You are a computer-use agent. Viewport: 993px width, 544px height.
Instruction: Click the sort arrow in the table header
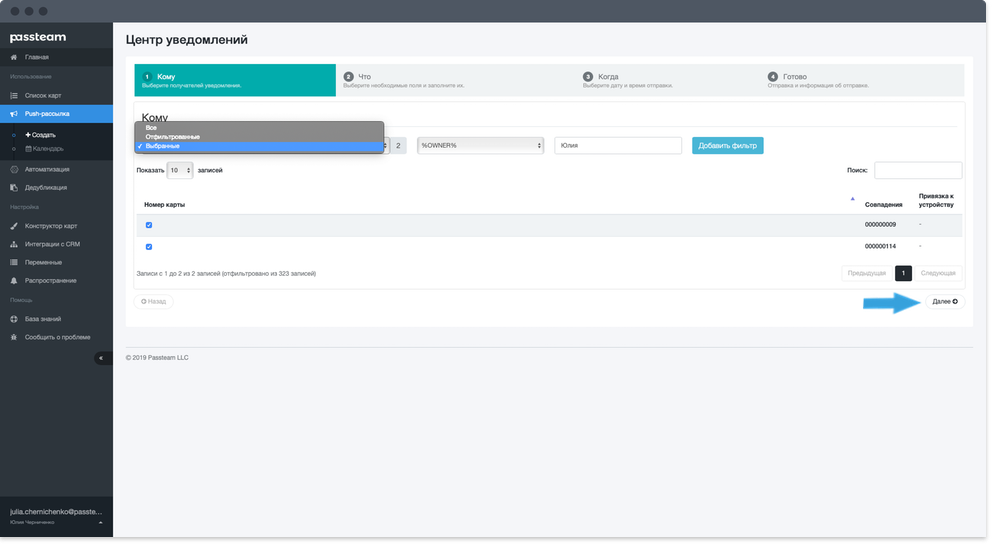click(x=852, y=199)
